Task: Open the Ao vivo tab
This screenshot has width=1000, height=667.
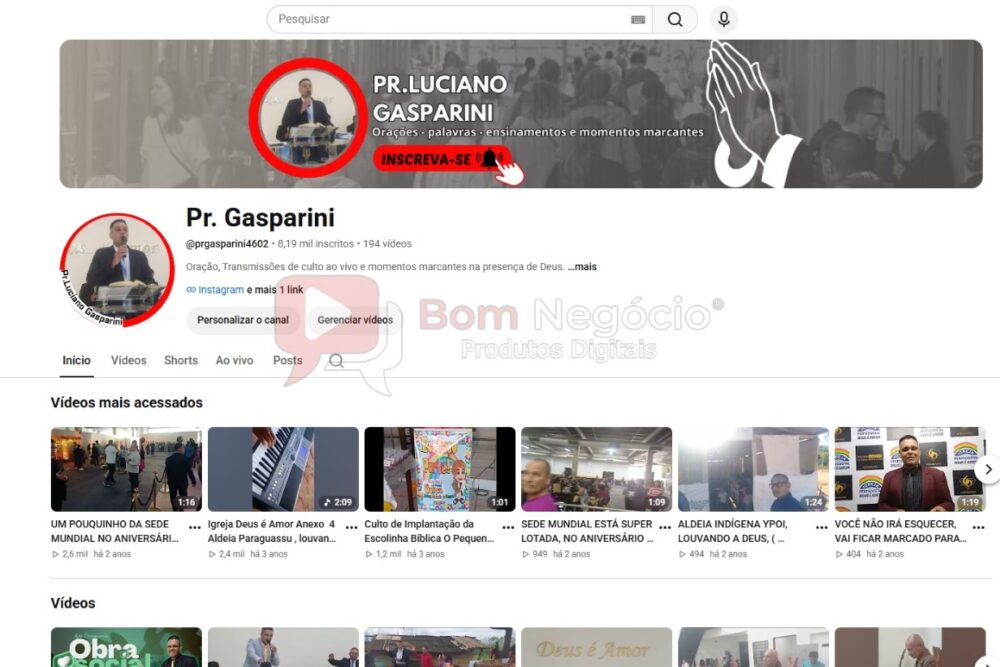Action: [x=234, y=360]
